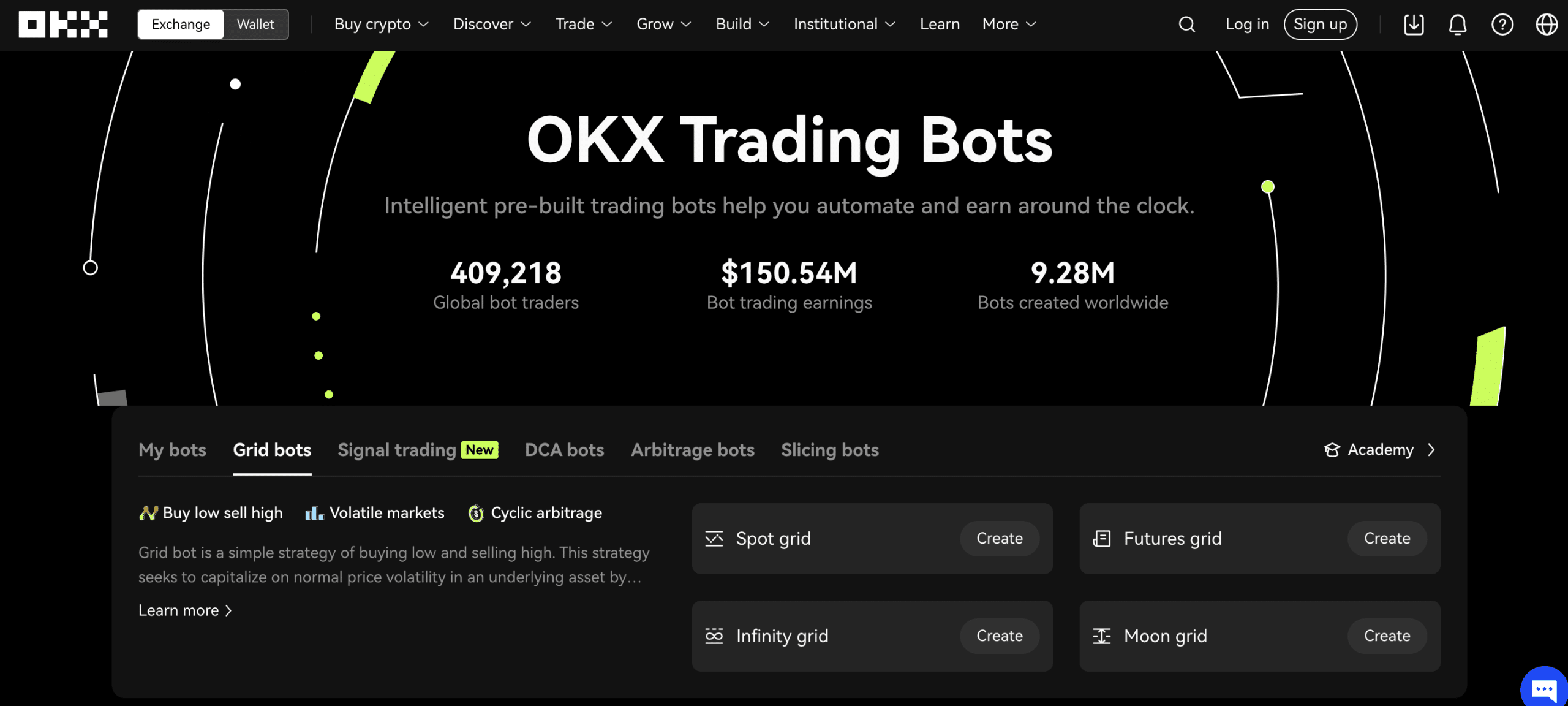Select Buy low sell high tab
The image size is (1568, 706).
211,513
